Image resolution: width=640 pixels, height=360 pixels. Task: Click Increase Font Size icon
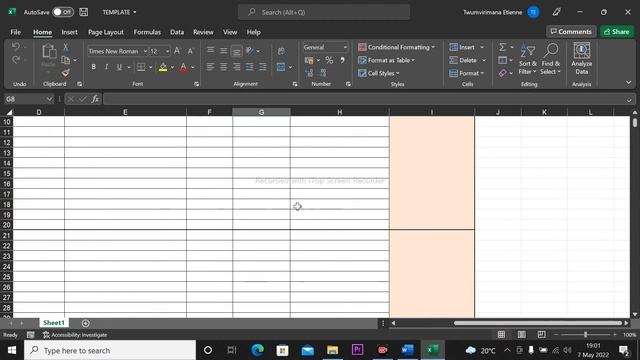pos(177,51)
